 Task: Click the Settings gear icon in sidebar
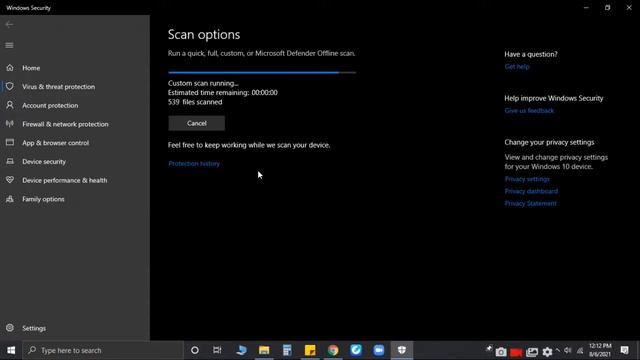click(10, 328)
